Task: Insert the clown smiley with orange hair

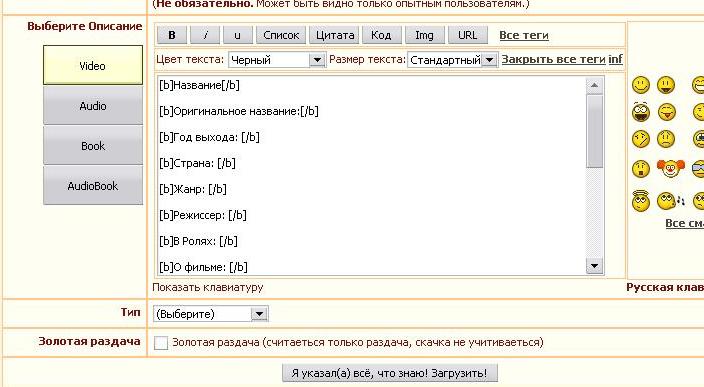Action: click(670, 168)
